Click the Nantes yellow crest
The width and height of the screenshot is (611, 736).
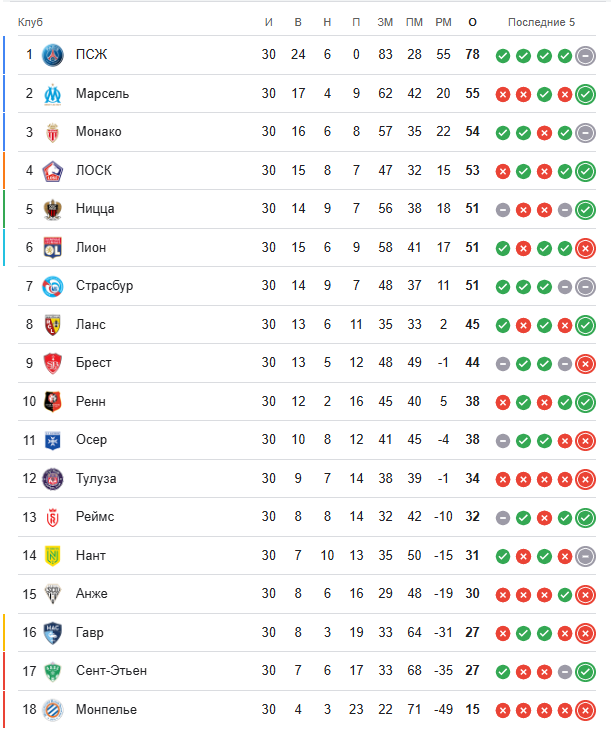click(x=53, y=556)
